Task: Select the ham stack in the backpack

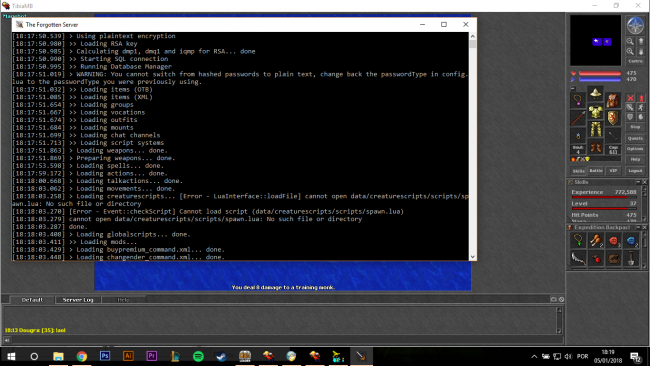Action: tap(596, 240)
